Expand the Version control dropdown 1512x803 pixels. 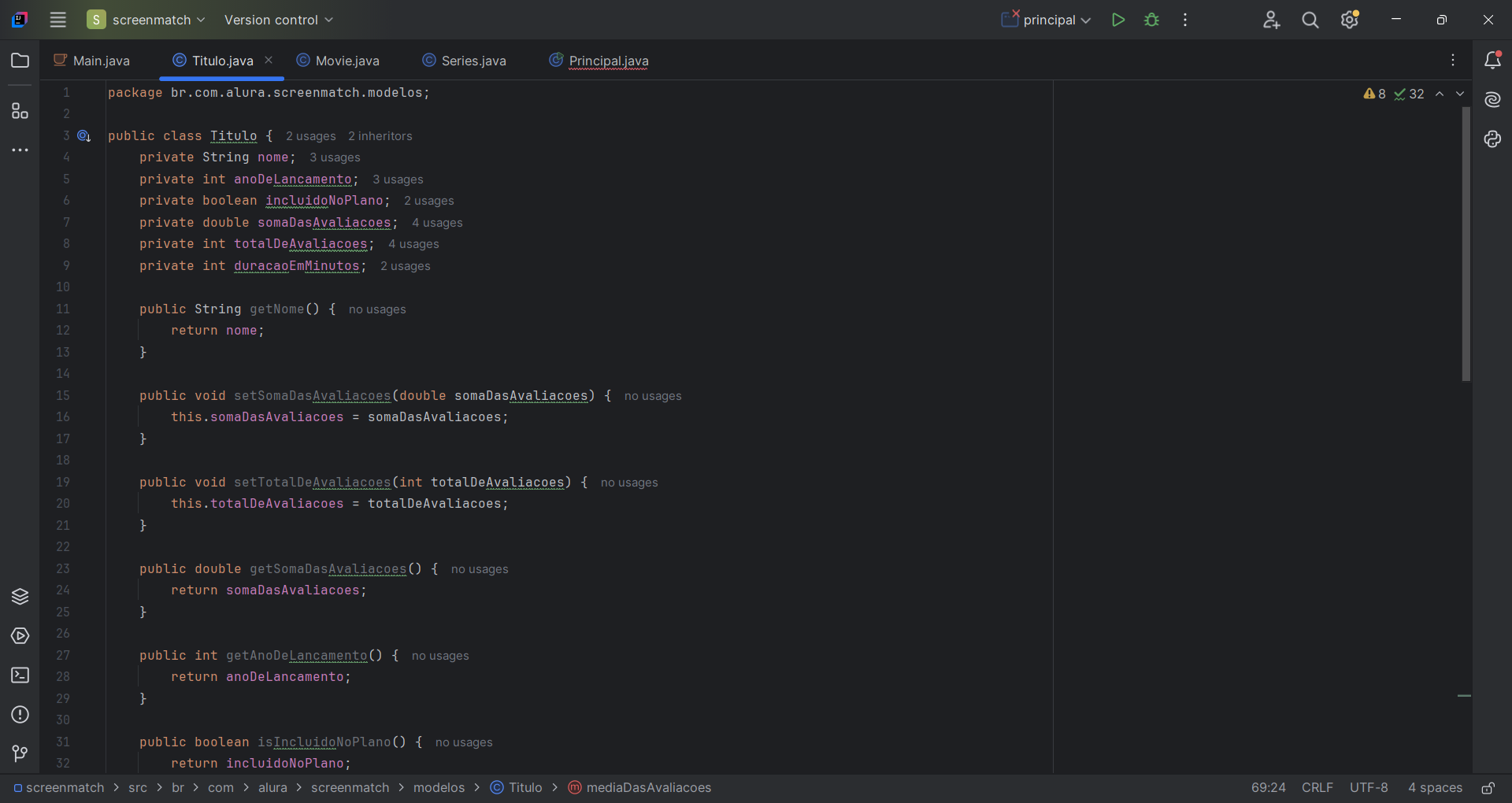[x=278, y=20]
